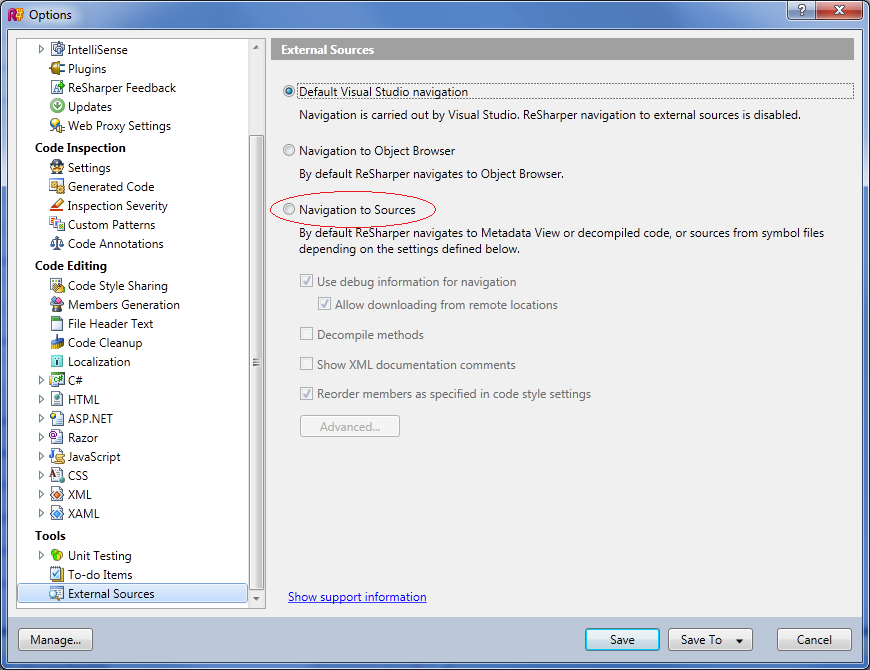Click the Code Style Sharing icon
The height and width of the screenshot is (670, 870).
click(57, 285)
